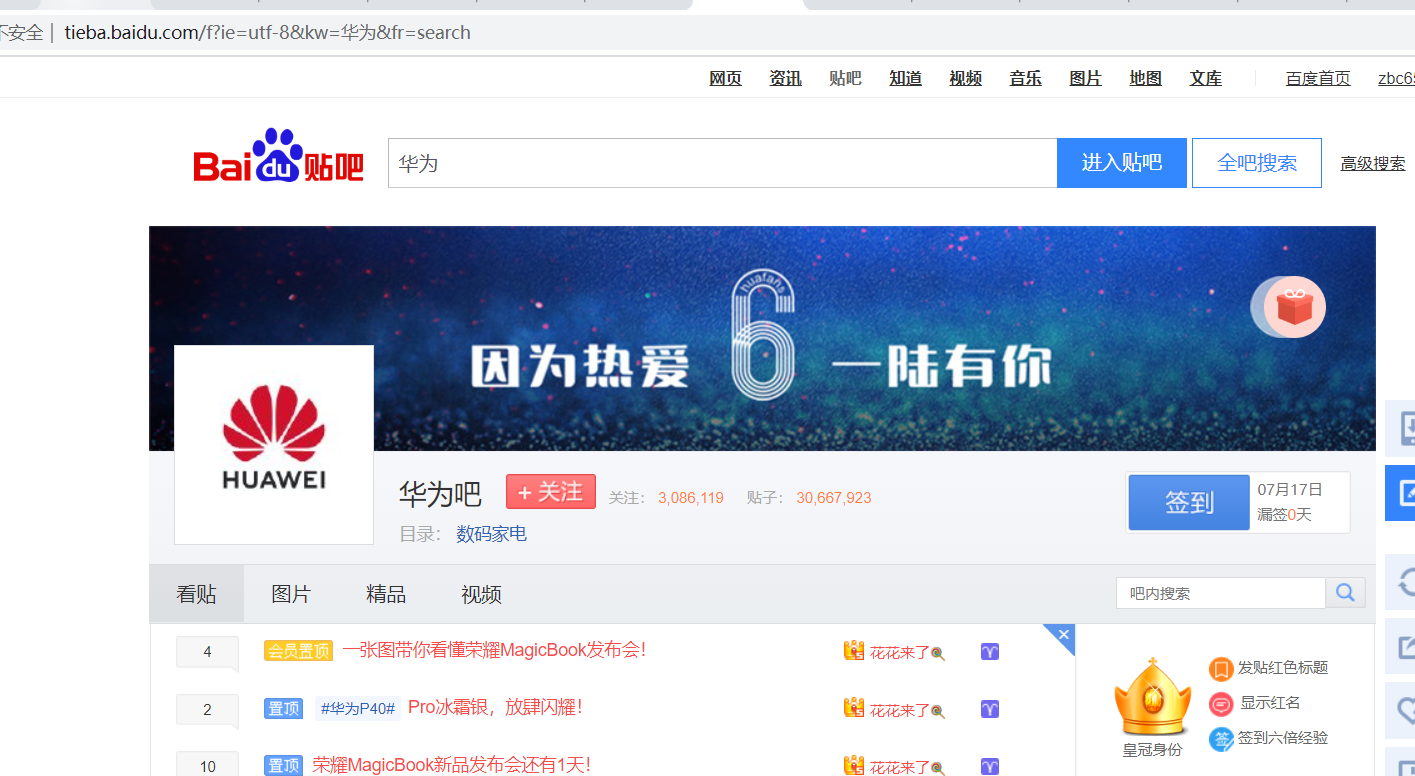Click the 签到六倍经验 text
The width and height of the screenshot is (1415, 776).
pos(1283,738)
